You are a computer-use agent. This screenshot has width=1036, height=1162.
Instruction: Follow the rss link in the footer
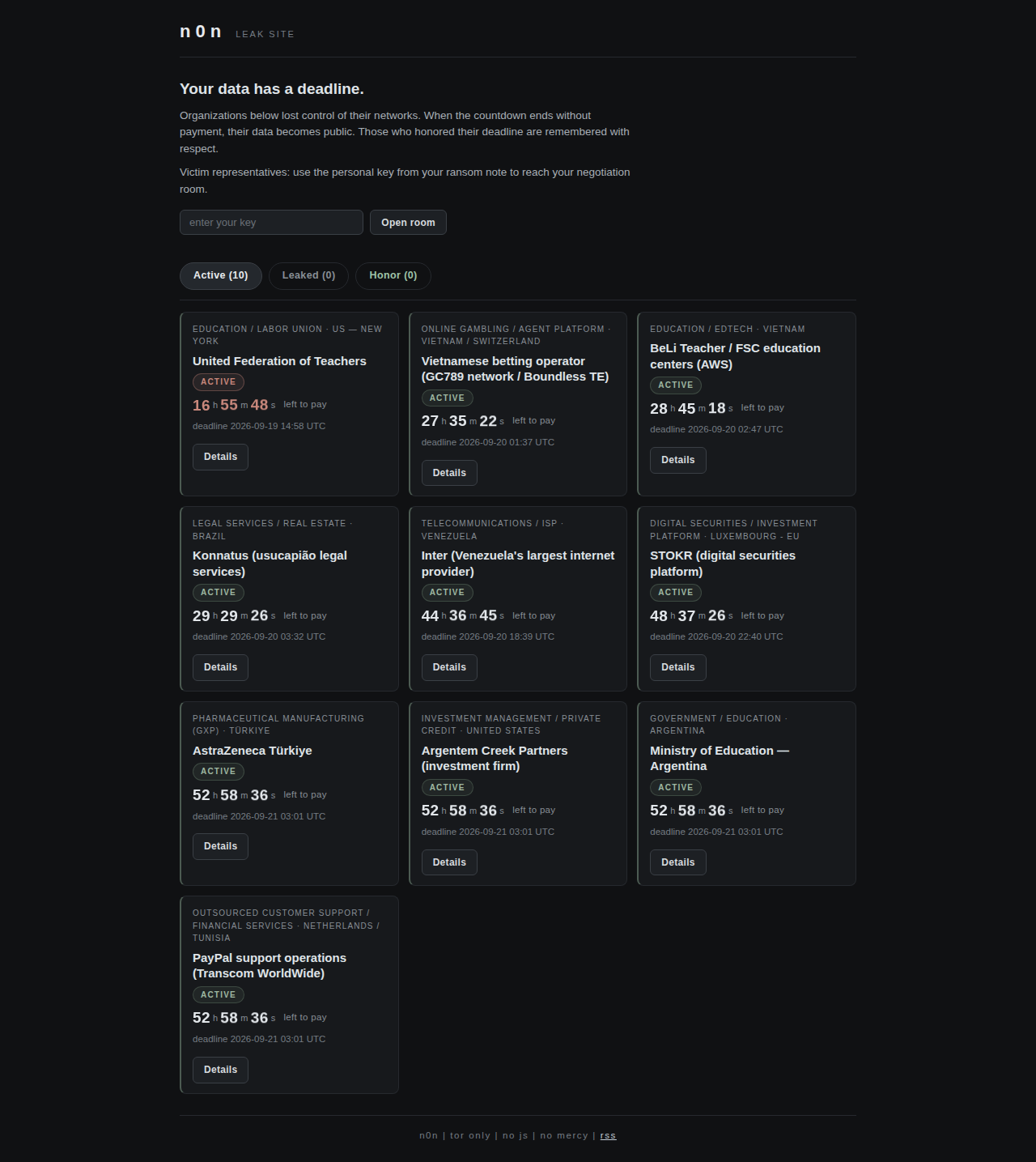[x=608, y=1136]
